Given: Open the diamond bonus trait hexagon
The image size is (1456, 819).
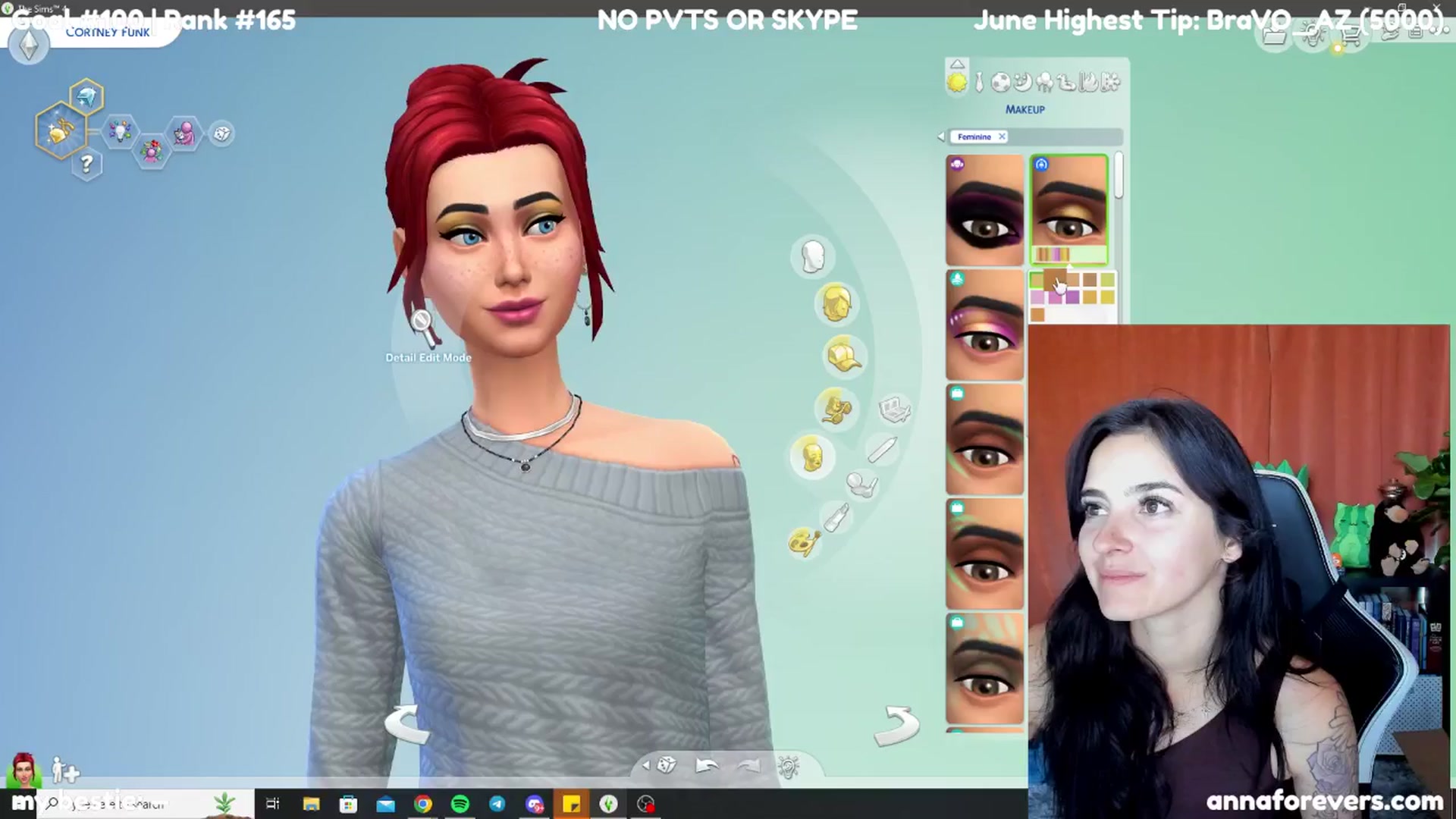Looking at the screenshot, I should [86, 96].
